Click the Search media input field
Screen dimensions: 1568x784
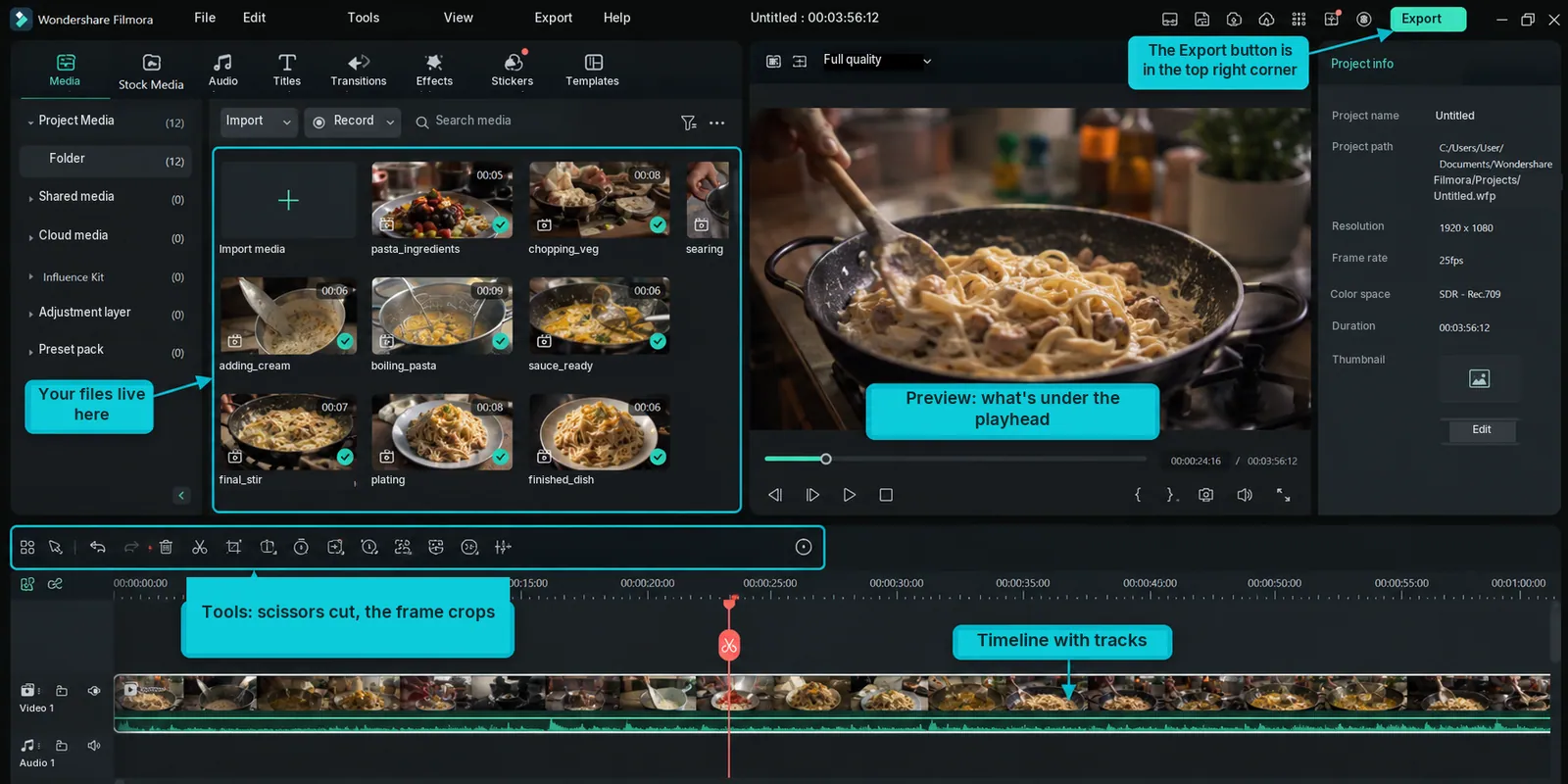click(541, 122)
